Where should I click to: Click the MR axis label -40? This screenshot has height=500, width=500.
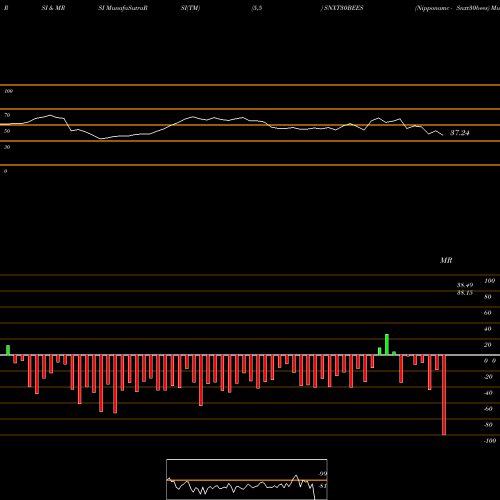(x=488, y=393)
